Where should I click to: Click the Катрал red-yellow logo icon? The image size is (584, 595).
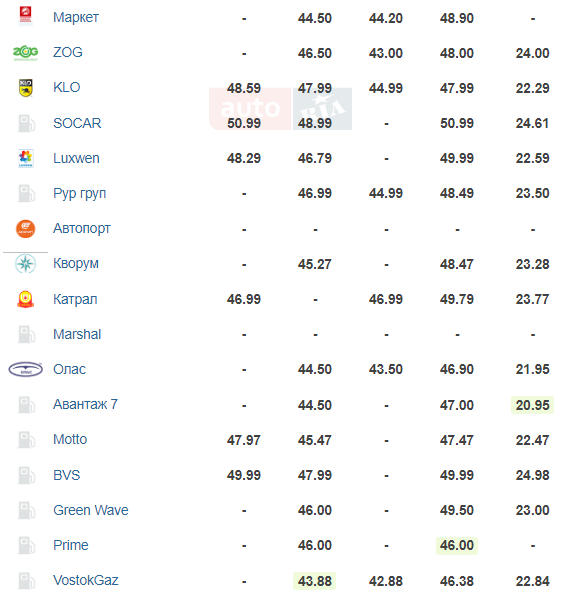(x=25, y=299)
